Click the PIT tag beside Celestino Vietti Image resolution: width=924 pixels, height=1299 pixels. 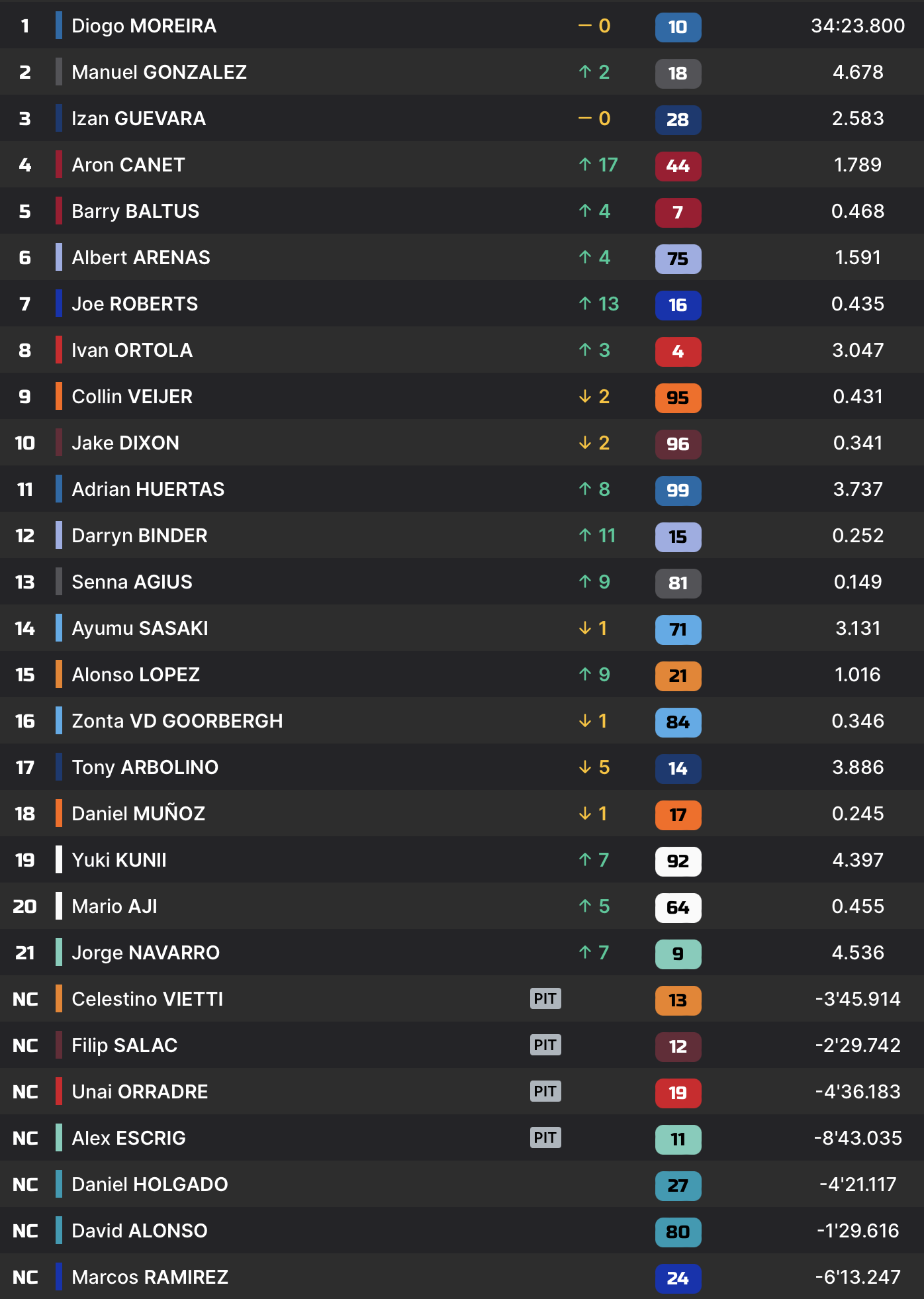tap(545, 998)
